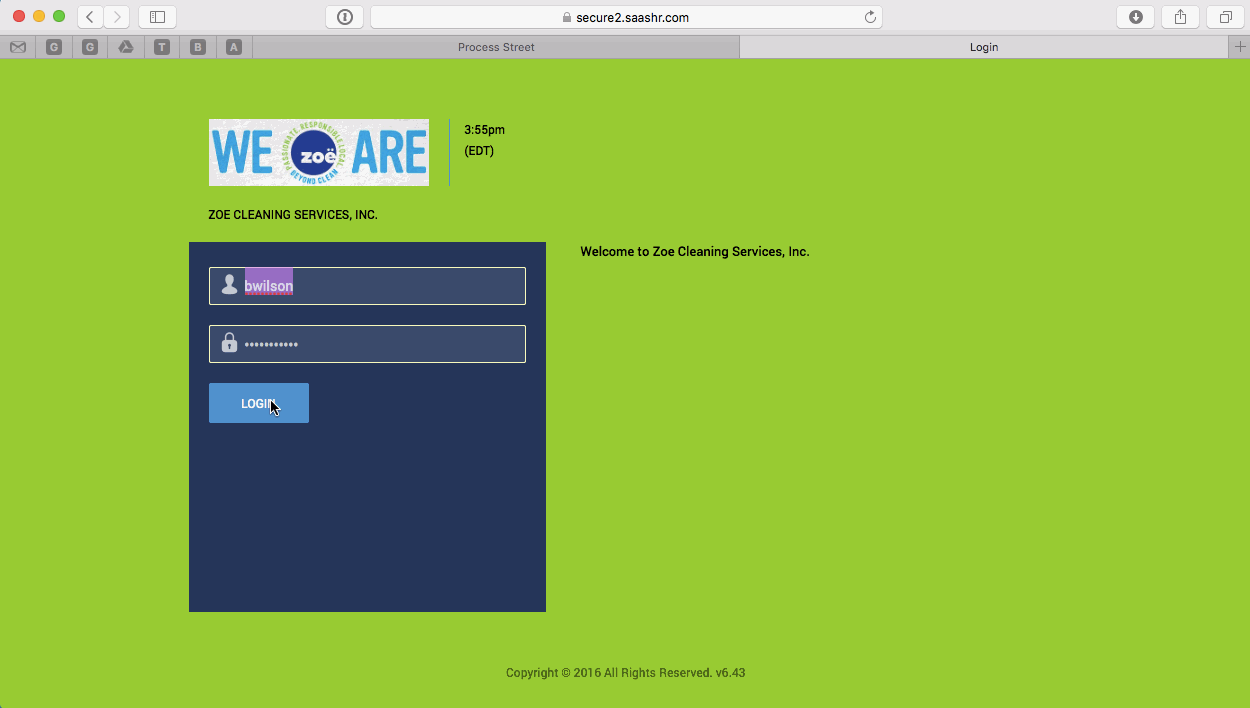The width and height of the screenshot is (1250, 708).
Task: Close the Safari window with red button
Action: 19,17
